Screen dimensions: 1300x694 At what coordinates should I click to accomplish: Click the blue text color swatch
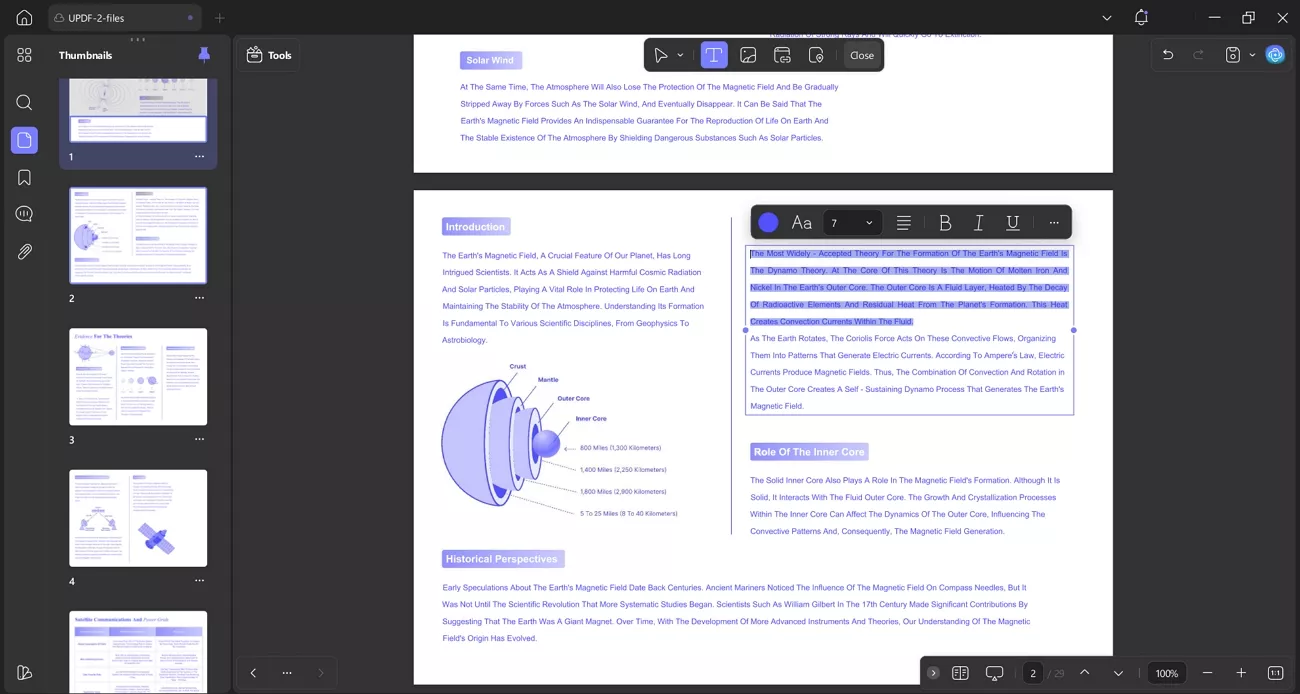point(768,222)
